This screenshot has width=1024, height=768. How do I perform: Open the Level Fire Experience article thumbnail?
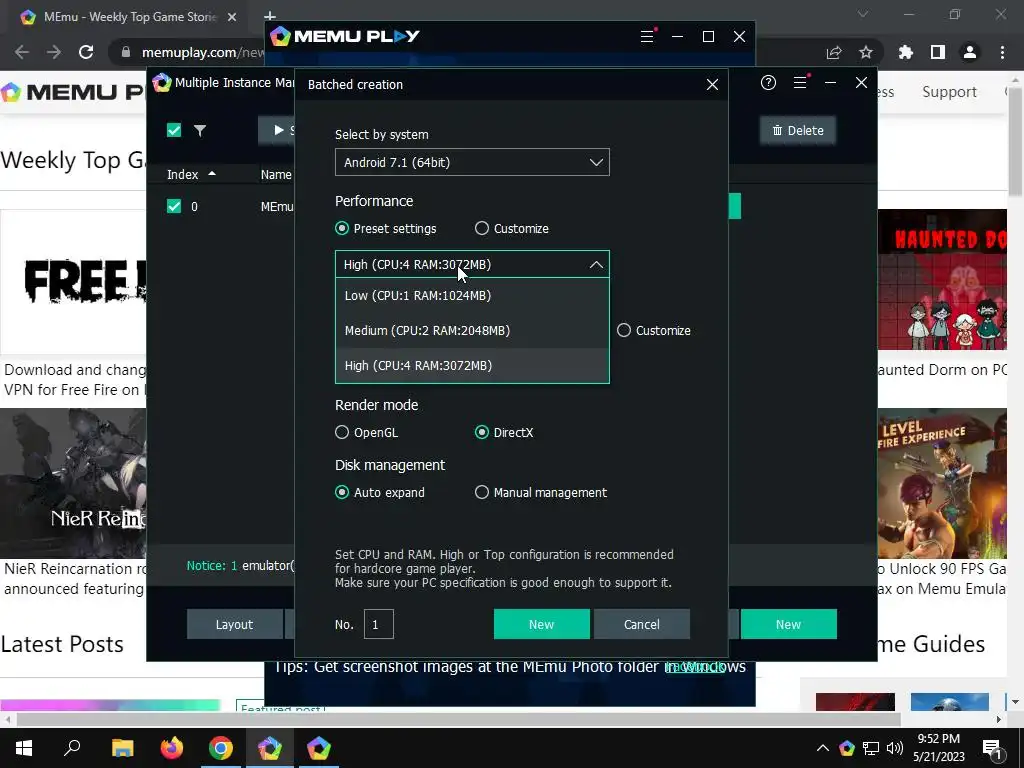tap(942, 483)
